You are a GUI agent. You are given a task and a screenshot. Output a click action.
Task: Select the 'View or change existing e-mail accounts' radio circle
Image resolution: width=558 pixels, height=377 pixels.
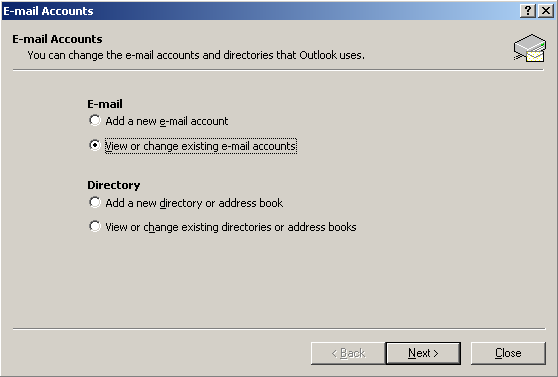(95, 145)
